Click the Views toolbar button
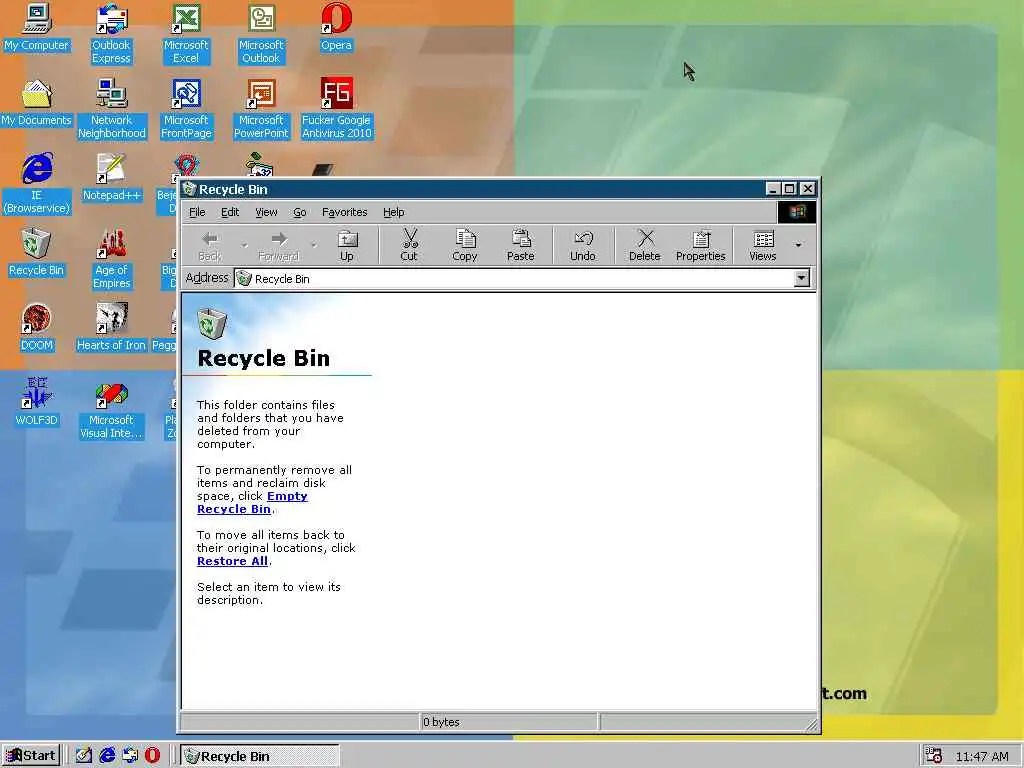 [x=762, y=245]
